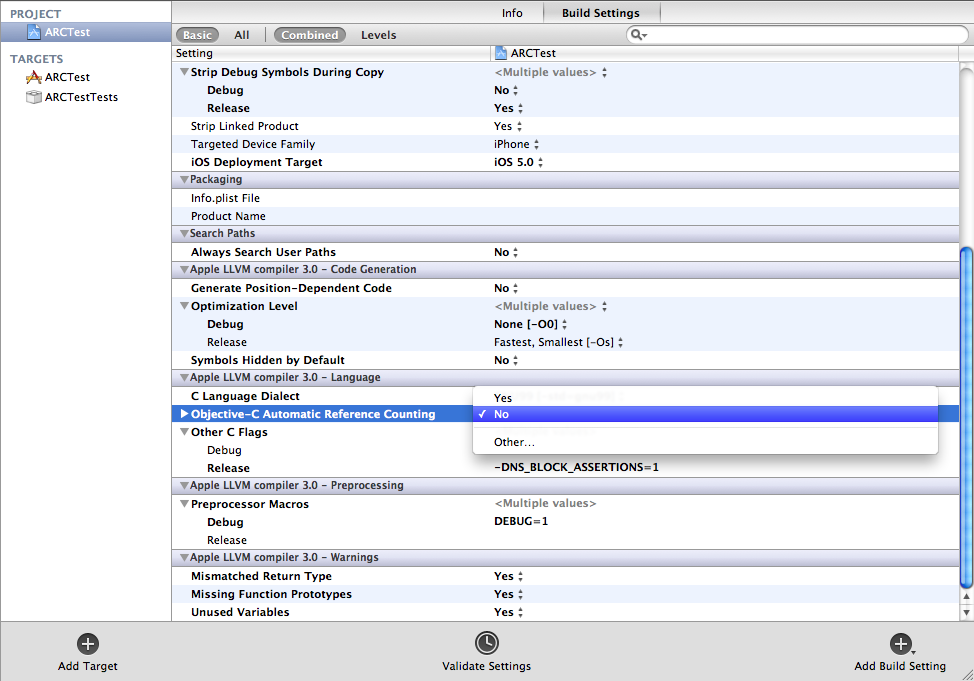Select Other C Flags Debug row

pyautogui.click(x=322, y=450)
